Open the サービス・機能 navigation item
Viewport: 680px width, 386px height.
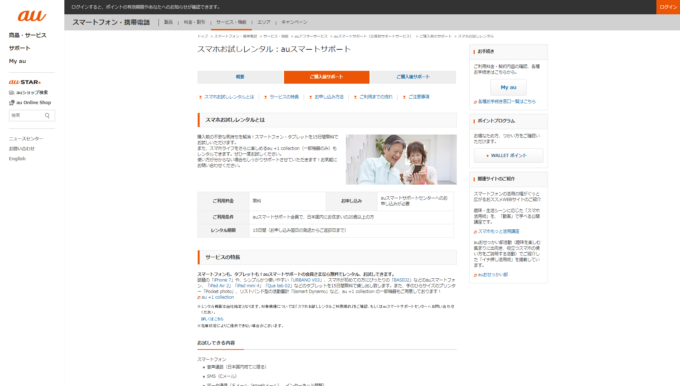coord(231,22)
